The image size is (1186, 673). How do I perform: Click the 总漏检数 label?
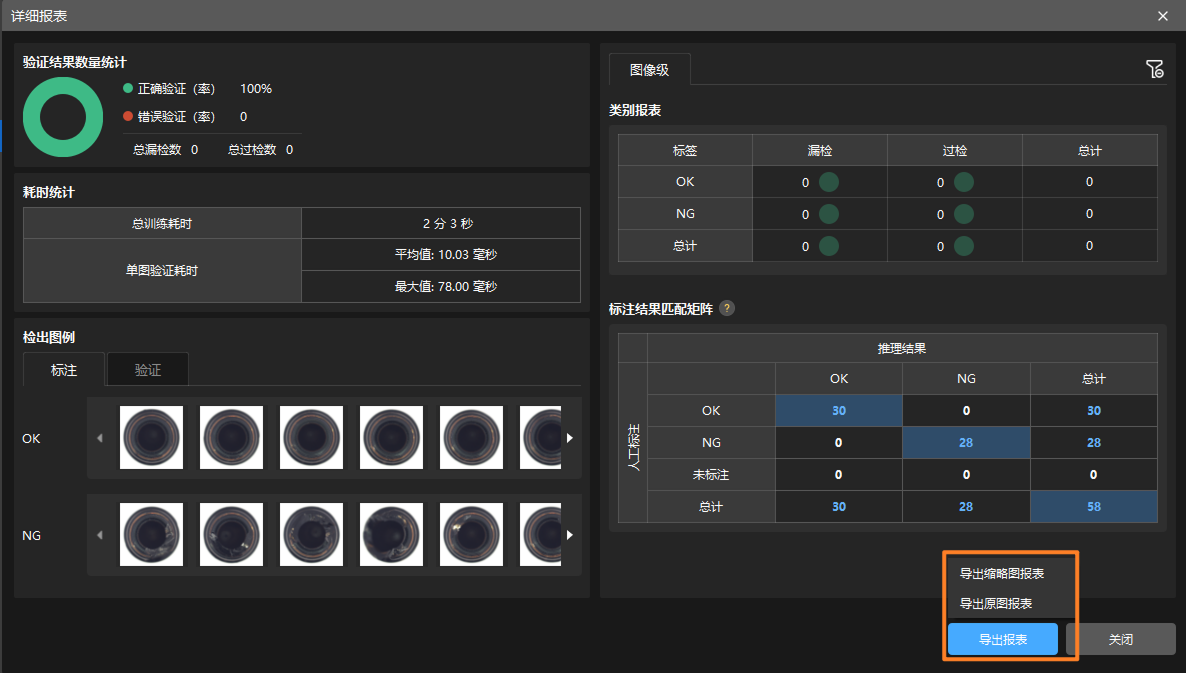pyautogui.click(x=157, y=150)
